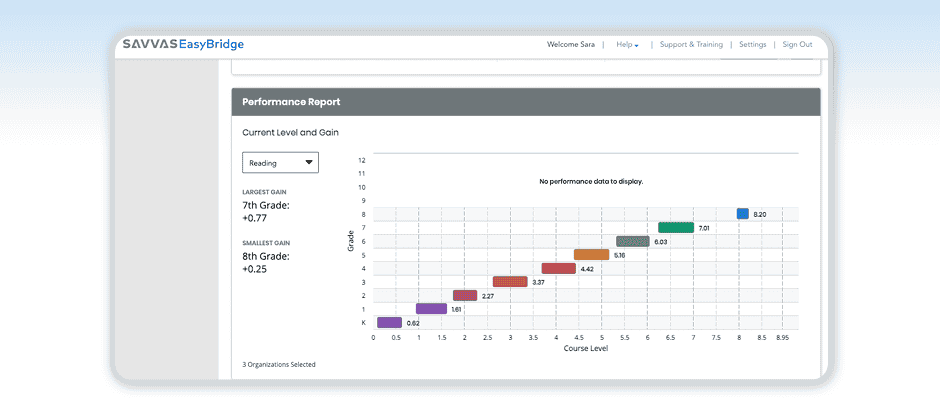Viewport: 940px width, 413px height.
Task: Expand the Reading subject dropdown
Action: pyautogui.click(x=280, y=162)
